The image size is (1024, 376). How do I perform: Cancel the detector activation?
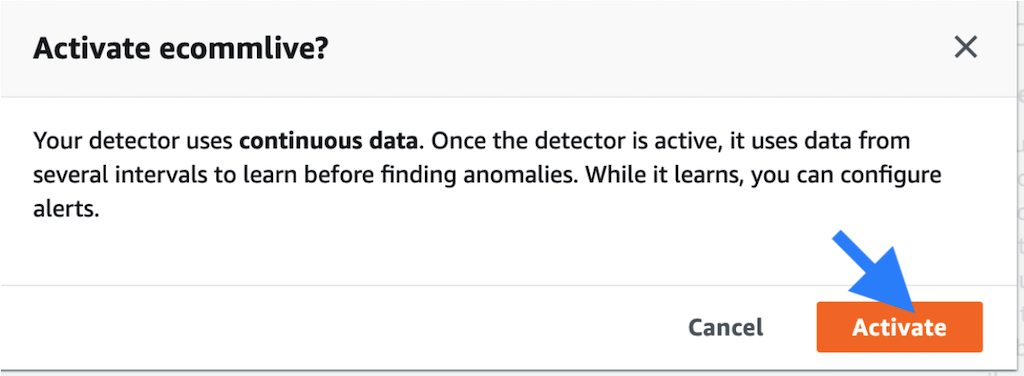725,327
